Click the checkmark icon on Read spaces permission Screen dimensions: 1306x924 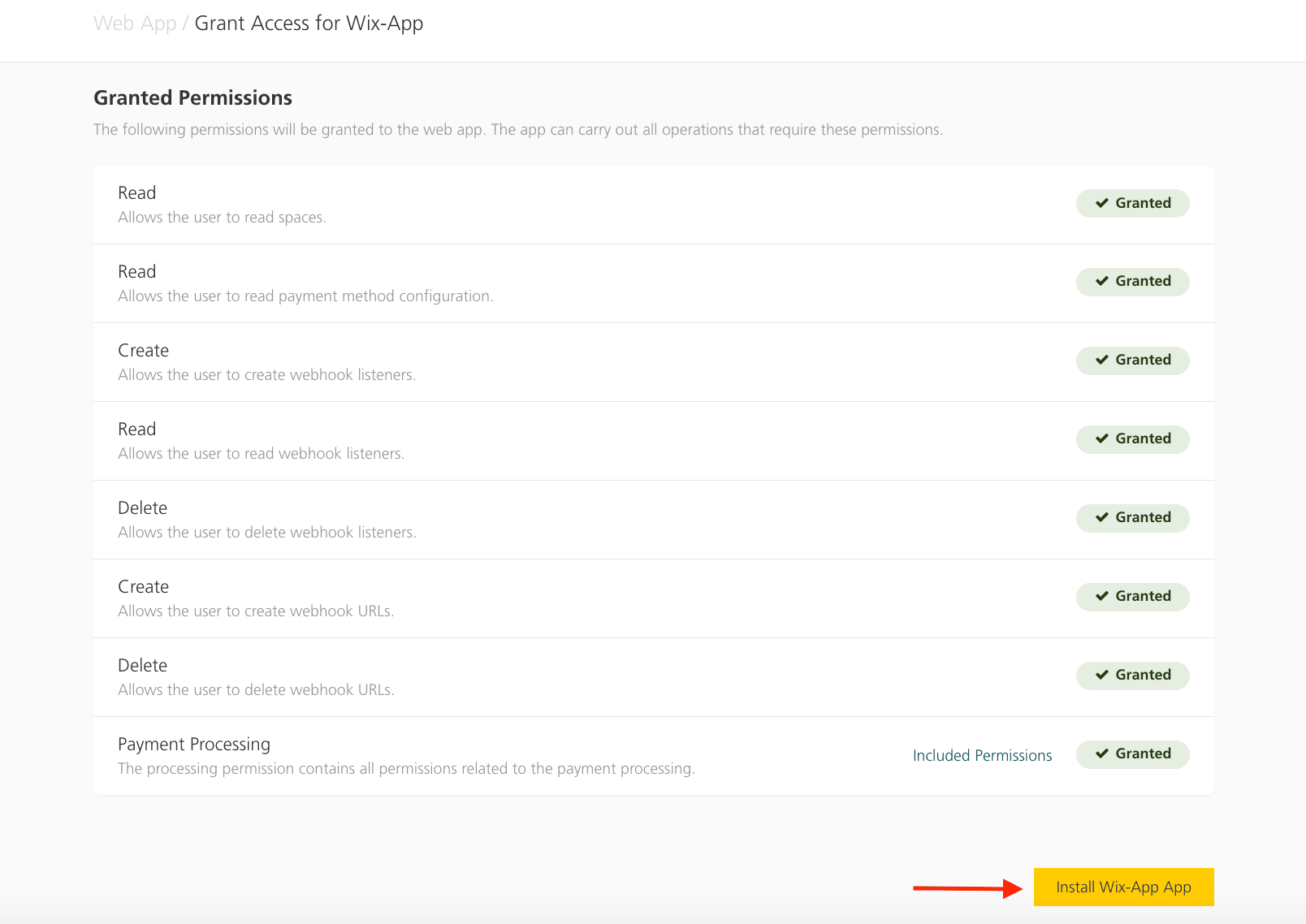point(1104,203)
